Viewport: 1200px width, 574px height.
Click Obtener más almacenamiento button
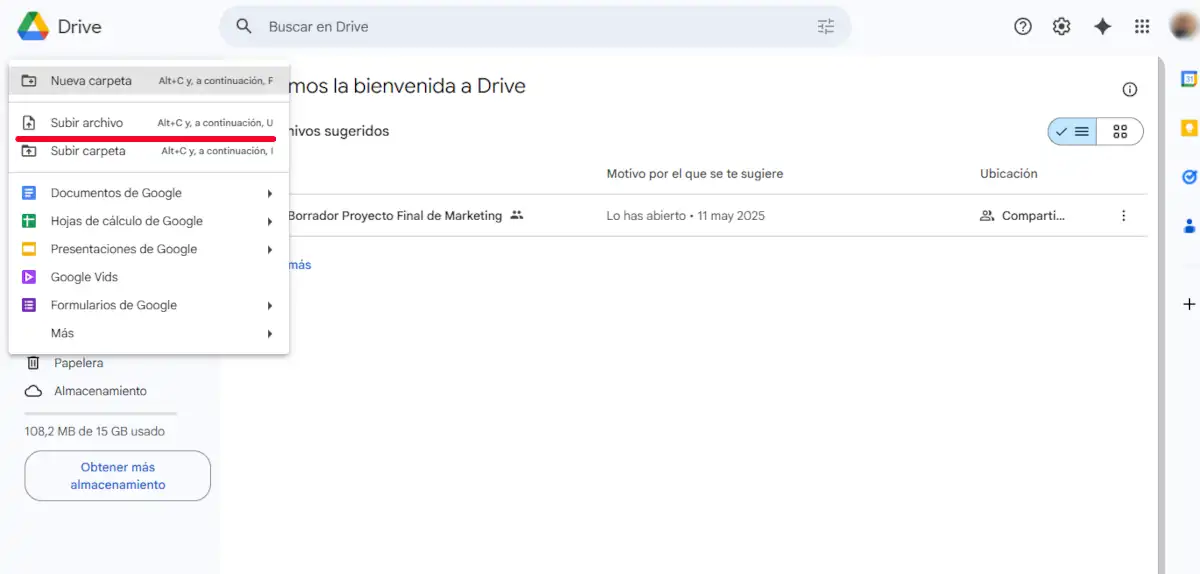(118, 476)
